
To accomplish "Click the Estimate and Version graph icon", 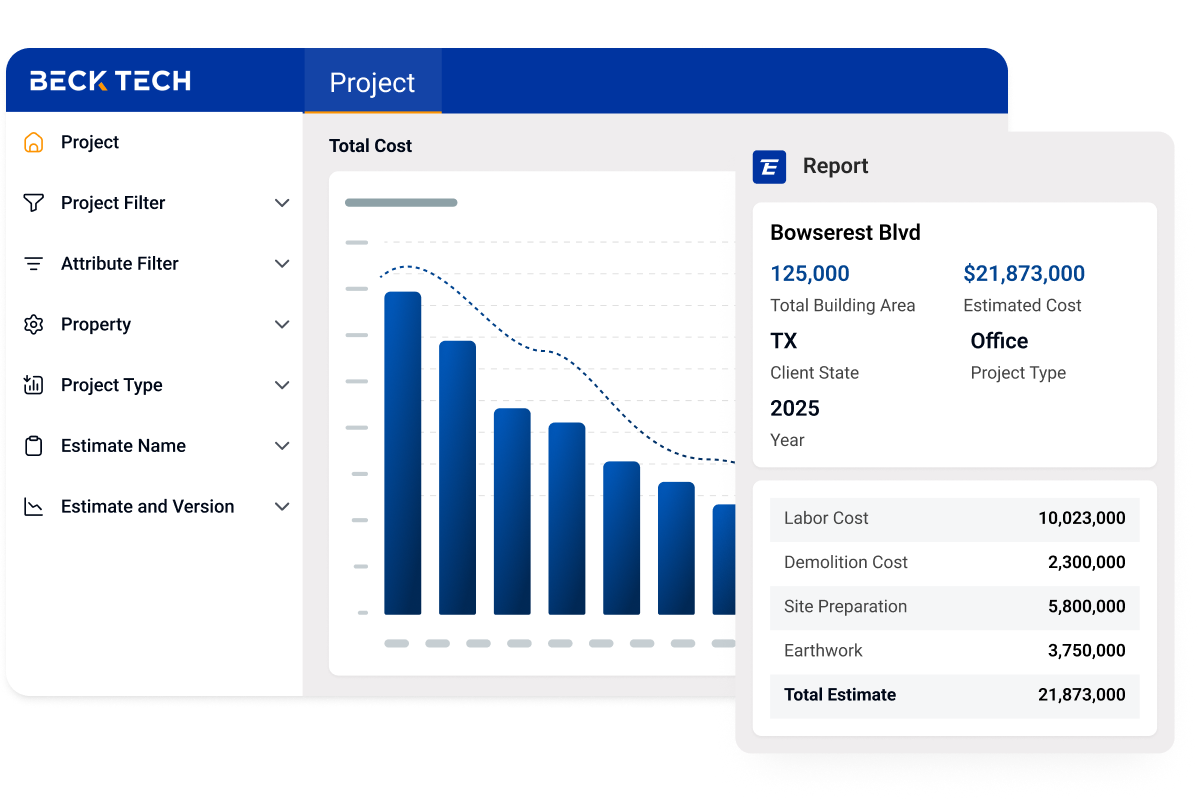I will coord(34,507).
